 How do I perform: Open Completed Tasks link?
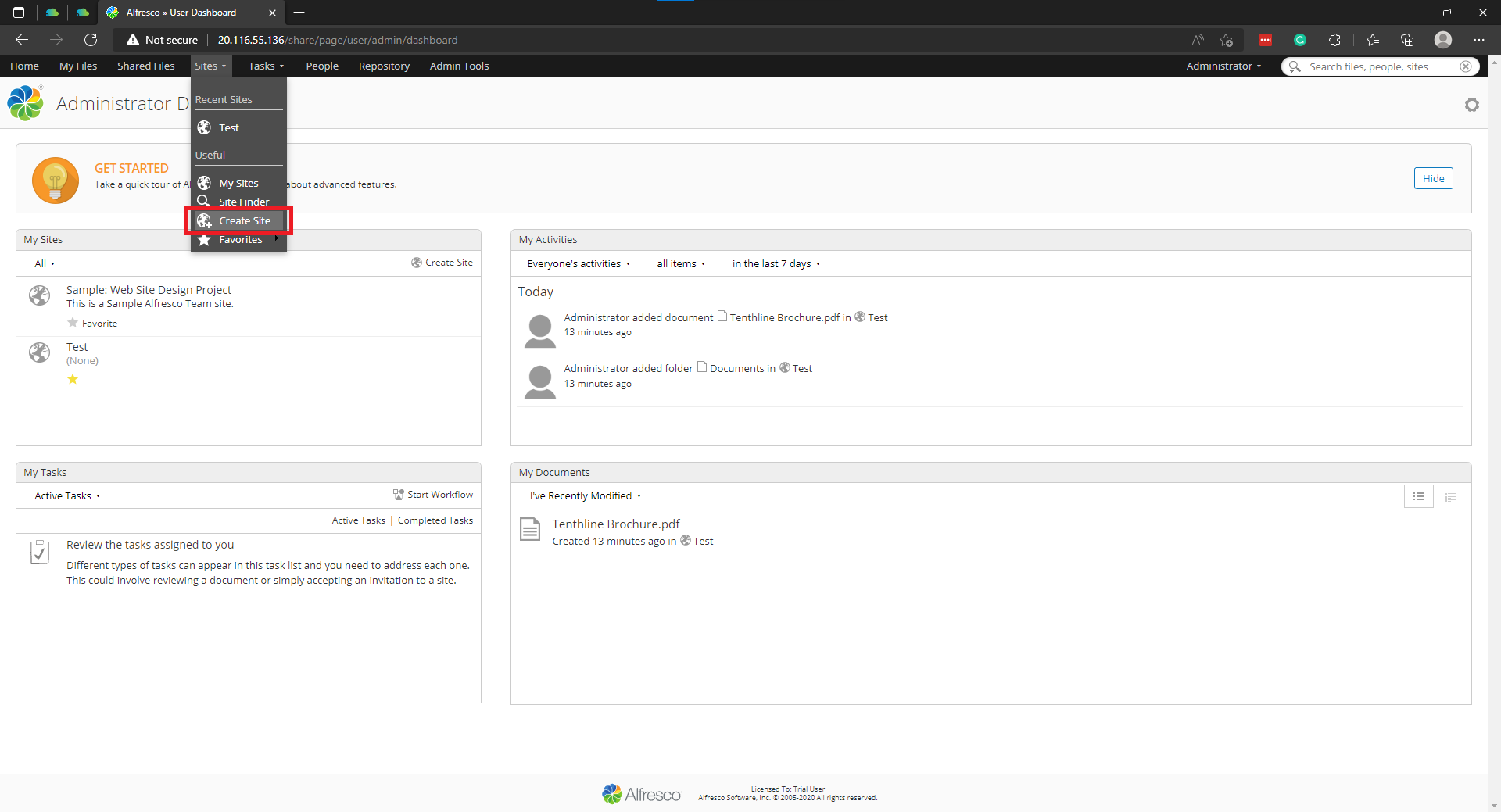pyautogui.click(x=435, y=520)
